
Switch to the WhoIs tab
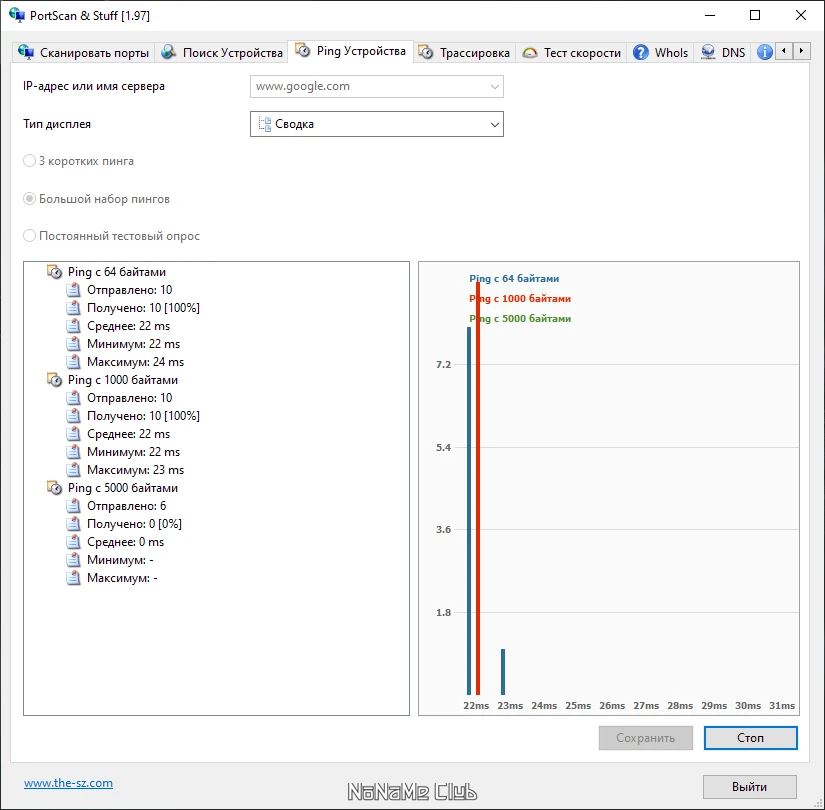point(660,53)
